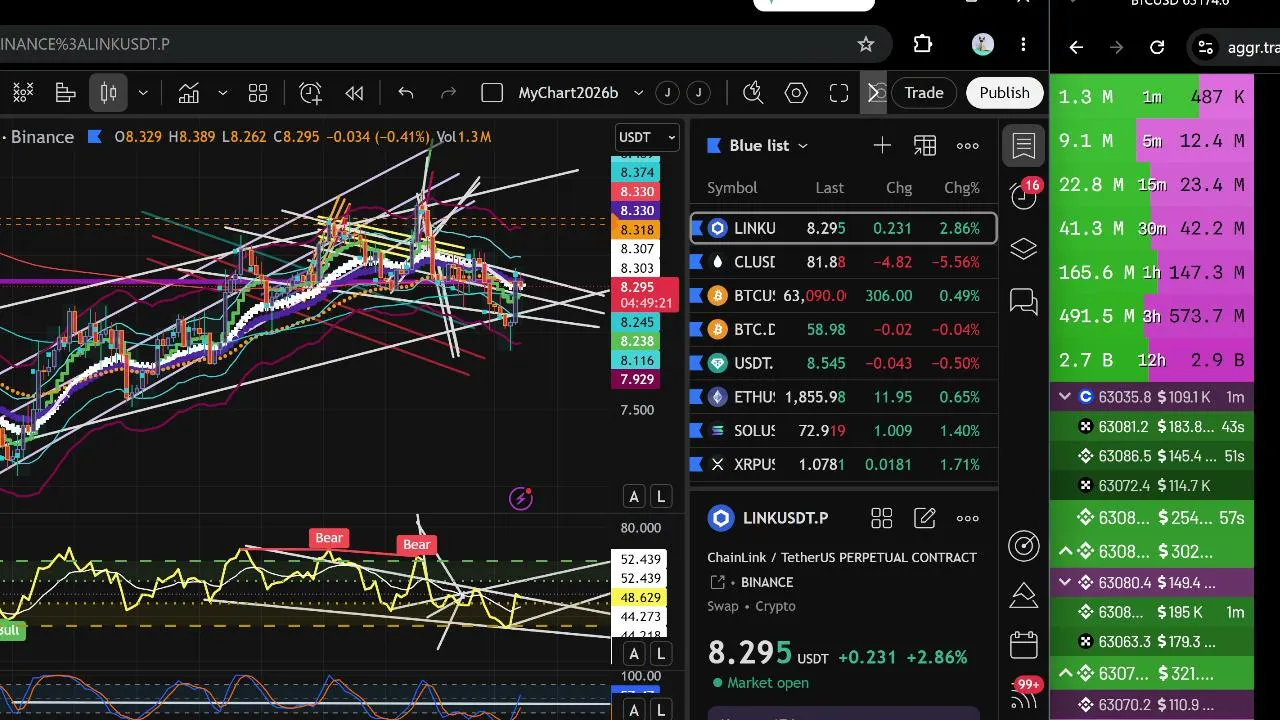Screen dimensions: 1280x720
Task: Expand 6308 $302 trade group in aggr
Action: click(1066, 551)
